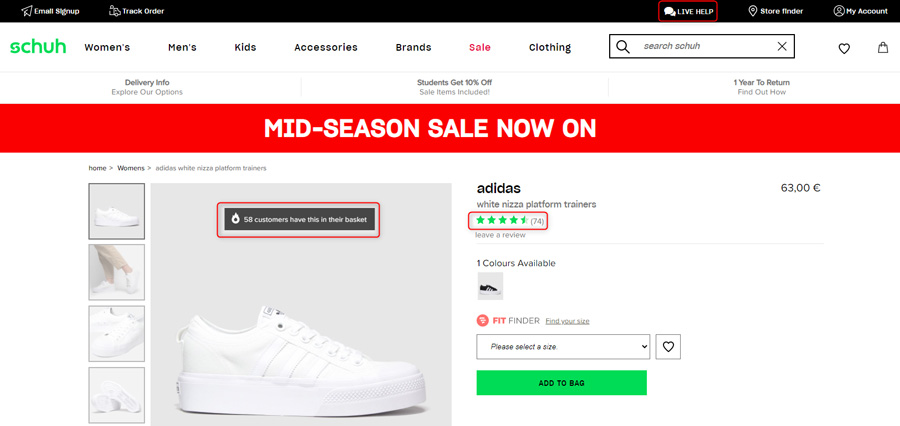Open the Women's menu

[x=107, y=47]
